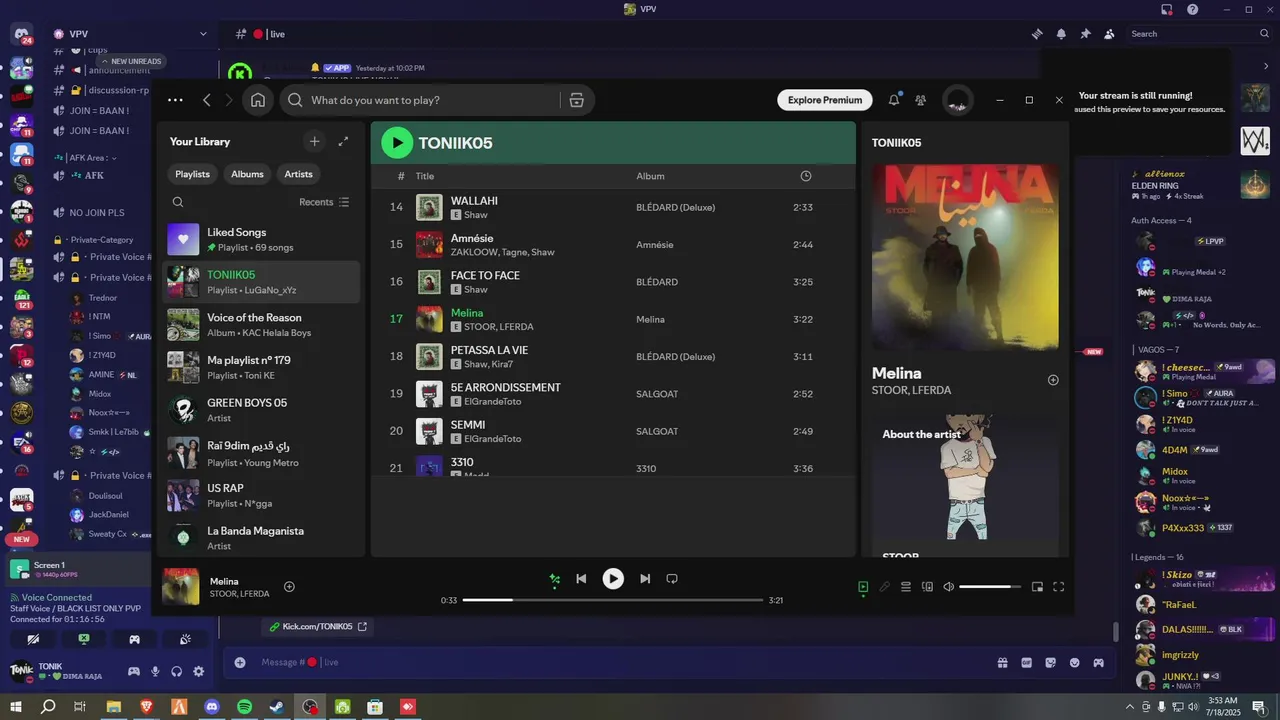Play the paused song in the player bar
This screenshot has width=1280, height=720.
[613, 579]
